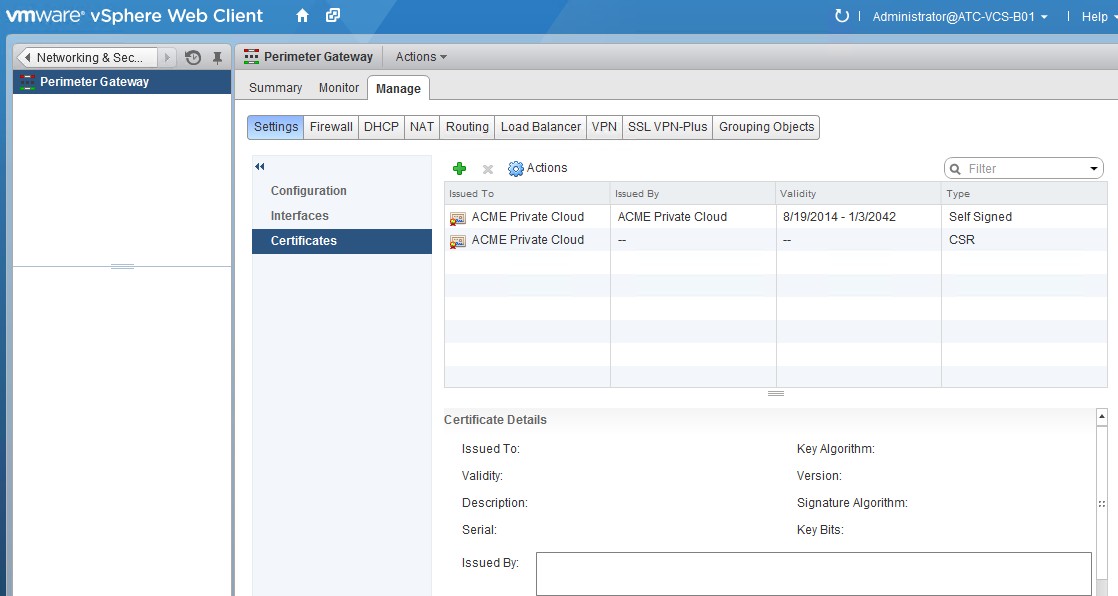Select Perimeter Gateway in the navigator
Screen dimensions: 1118x596
[122, 82]
